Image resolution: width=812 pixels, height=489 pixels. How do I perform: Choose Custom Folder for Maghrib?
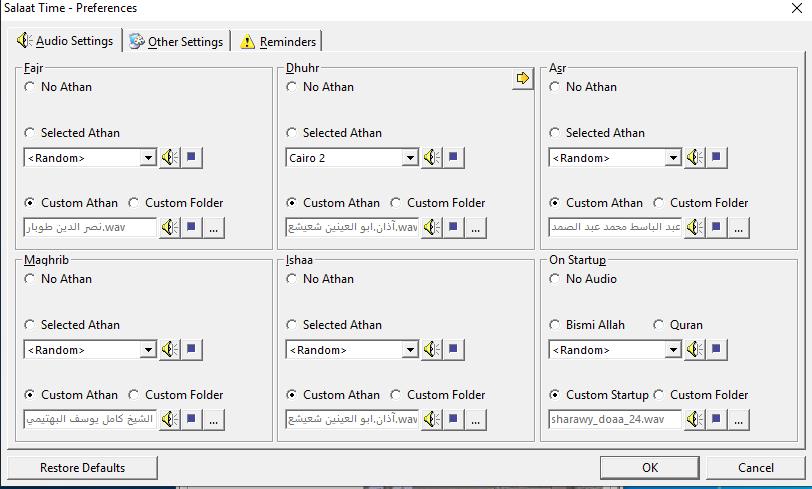(135, 395)
